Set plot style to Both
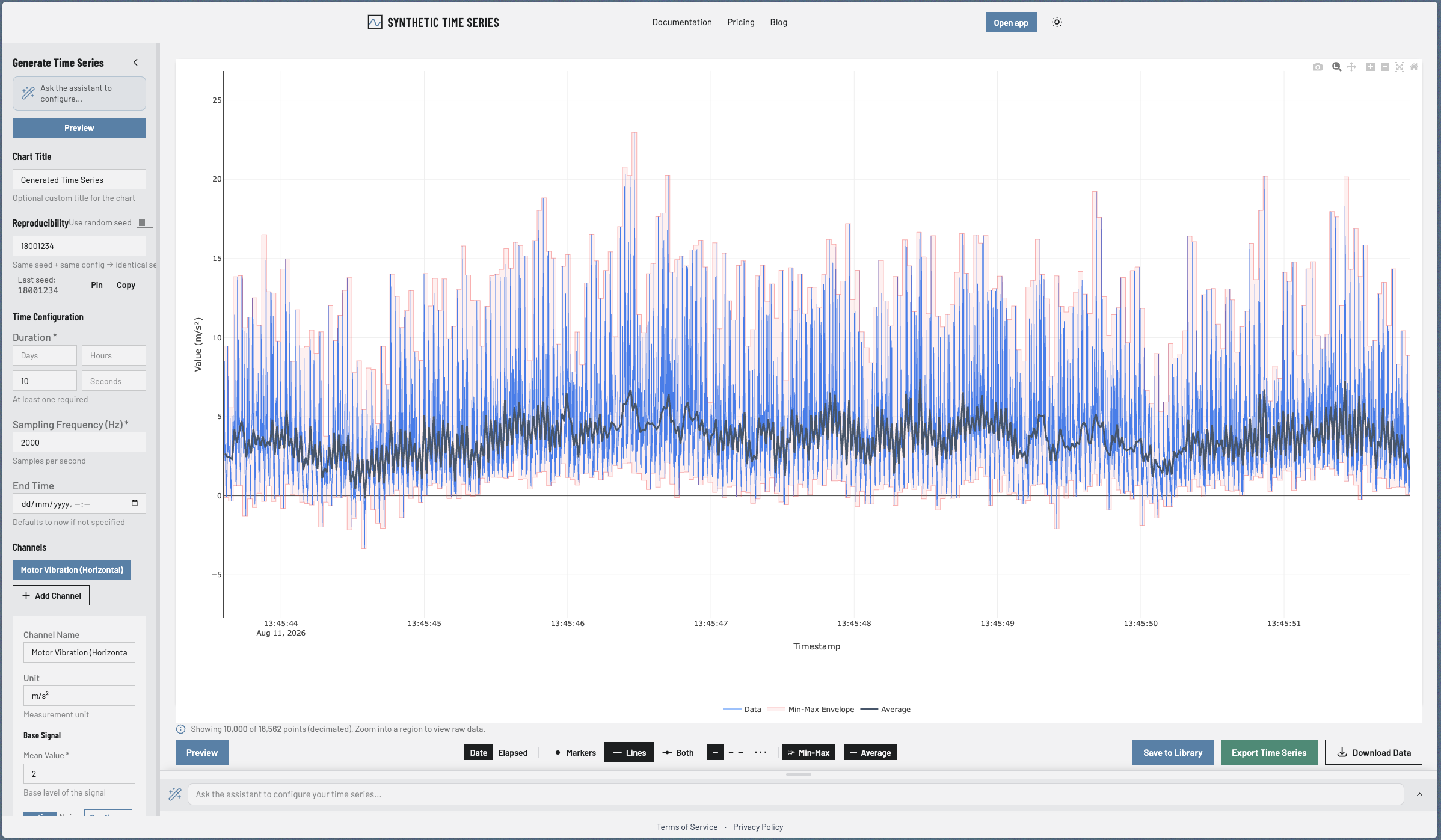Viewport: 1441px width, 840px height. (x=678, y=753)
